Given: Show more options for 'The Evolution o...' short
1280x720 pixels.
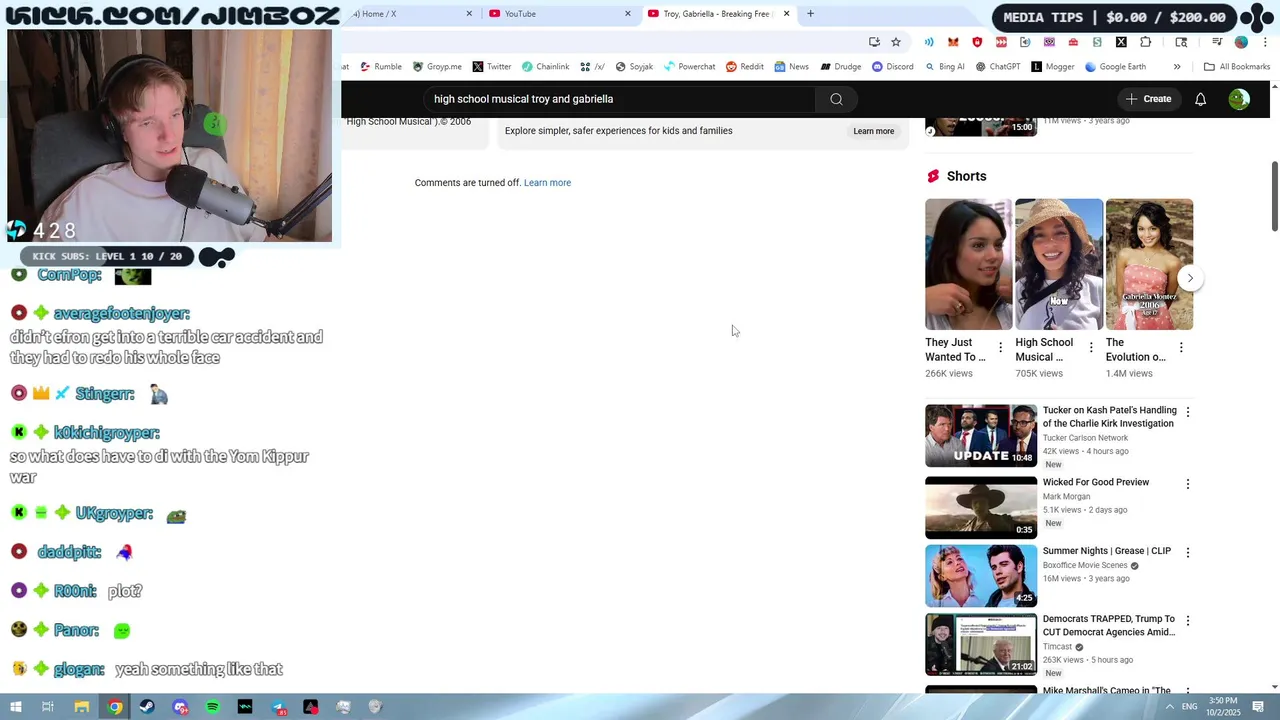Looking at the screenshot, I should [1181, 348].
